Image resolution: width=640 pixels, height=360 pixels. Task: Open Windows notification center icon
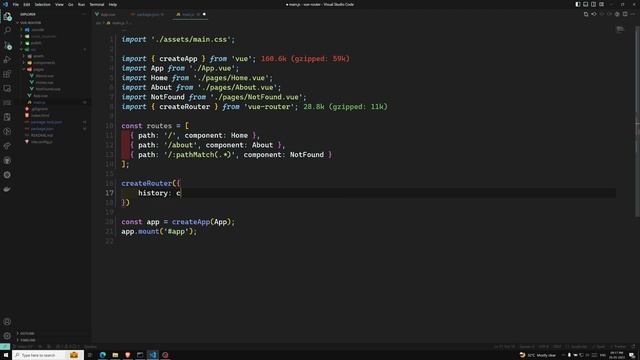(x=632, y=355)
